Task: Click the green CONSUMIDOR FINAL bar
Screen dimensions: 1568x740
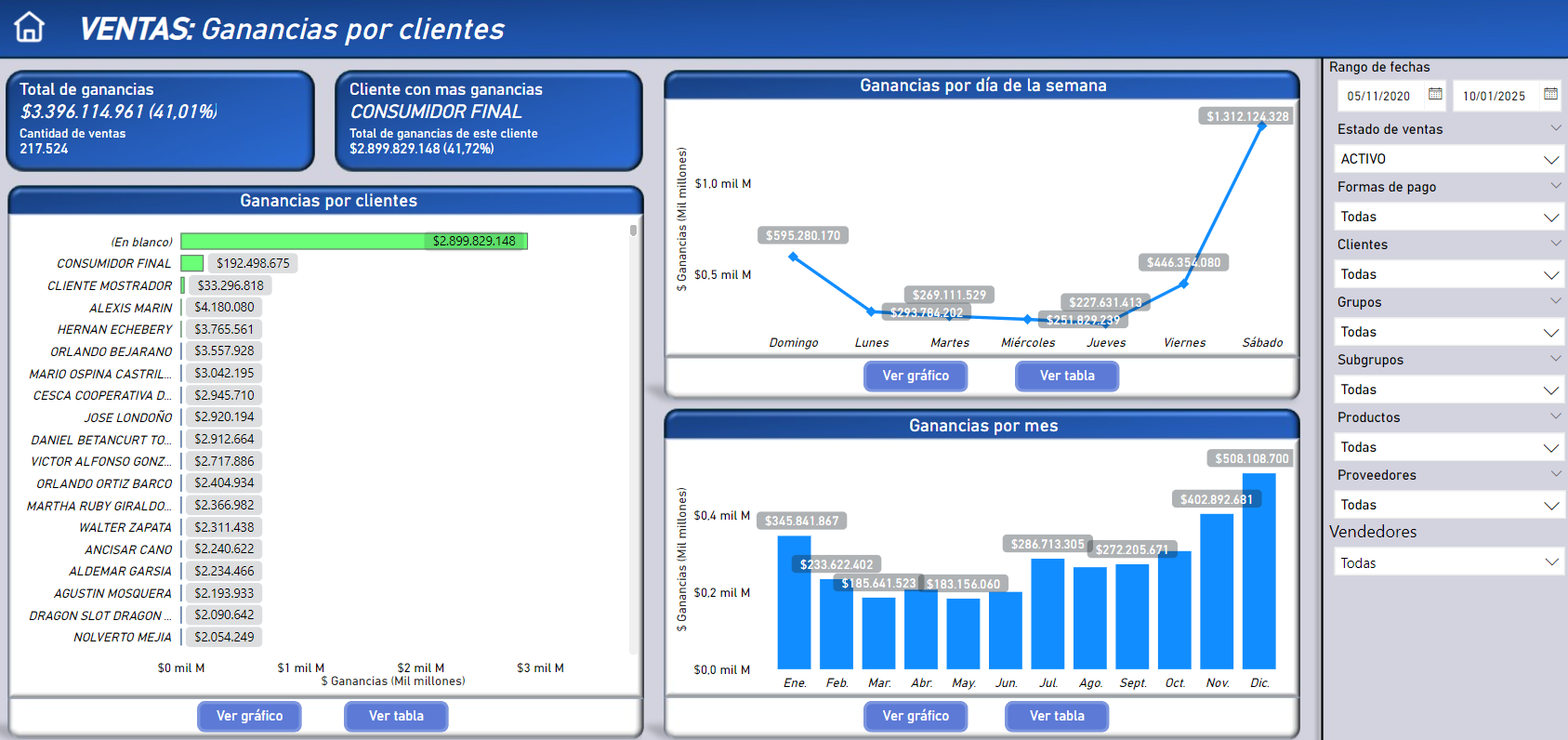Action: coord(192,263)
